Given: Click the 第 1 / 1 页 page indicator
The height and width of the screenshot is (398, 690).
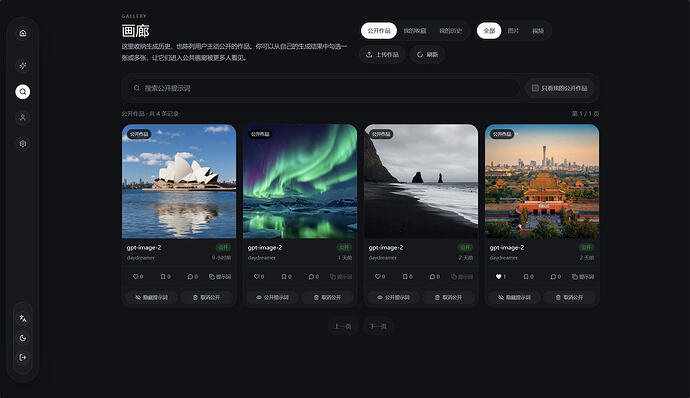Looking at the screenshot, I should tap(585, 114).
